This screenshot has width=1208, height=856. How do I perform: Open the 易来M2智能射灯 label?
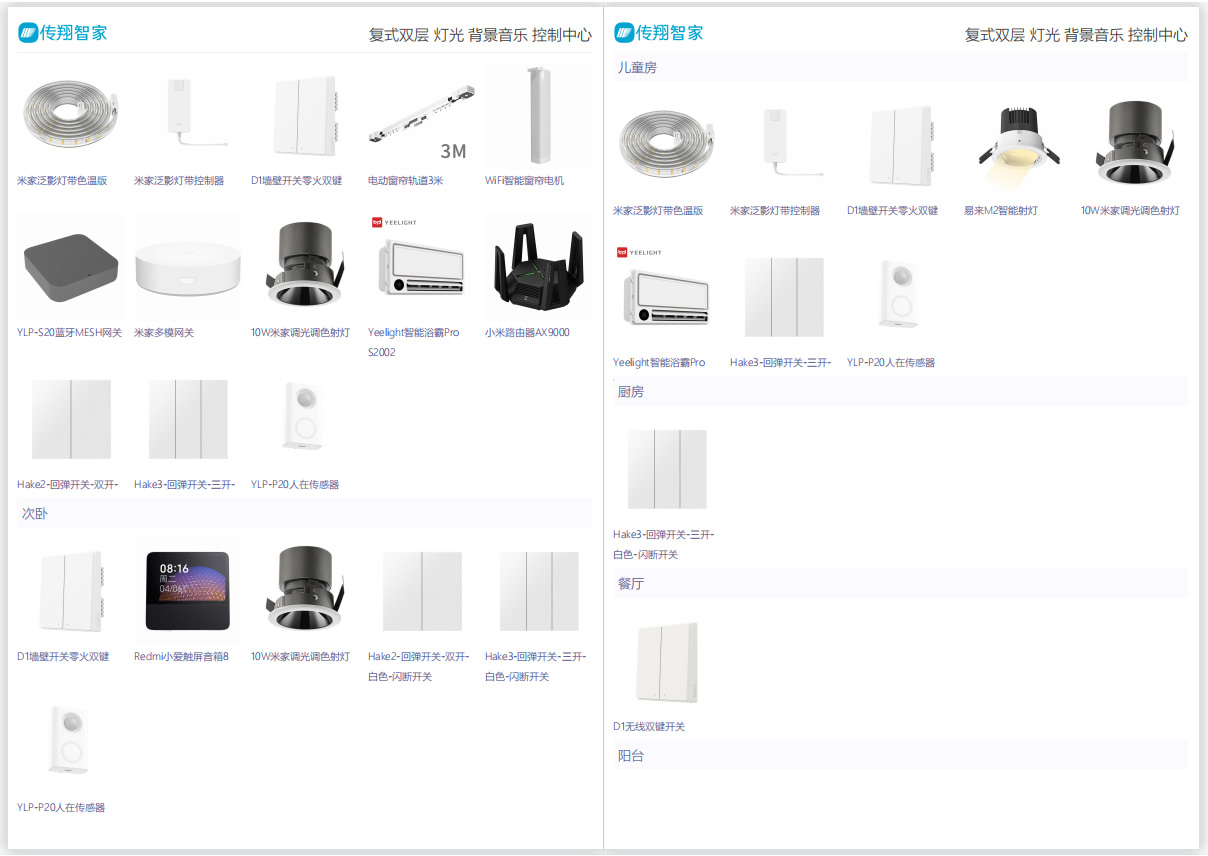pyautogui.click(x=1000, y=211)
